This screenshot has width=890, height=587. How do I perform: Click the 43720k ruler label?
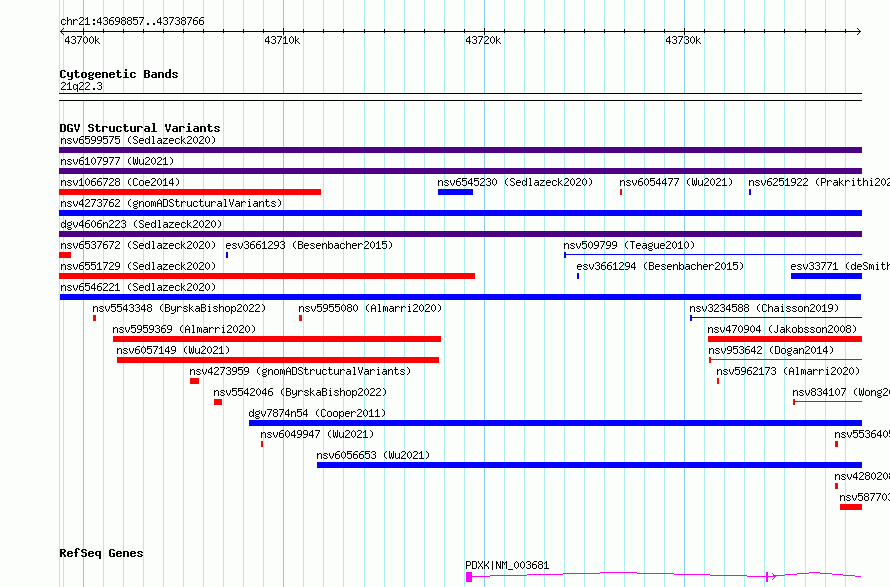click(483, 40)
